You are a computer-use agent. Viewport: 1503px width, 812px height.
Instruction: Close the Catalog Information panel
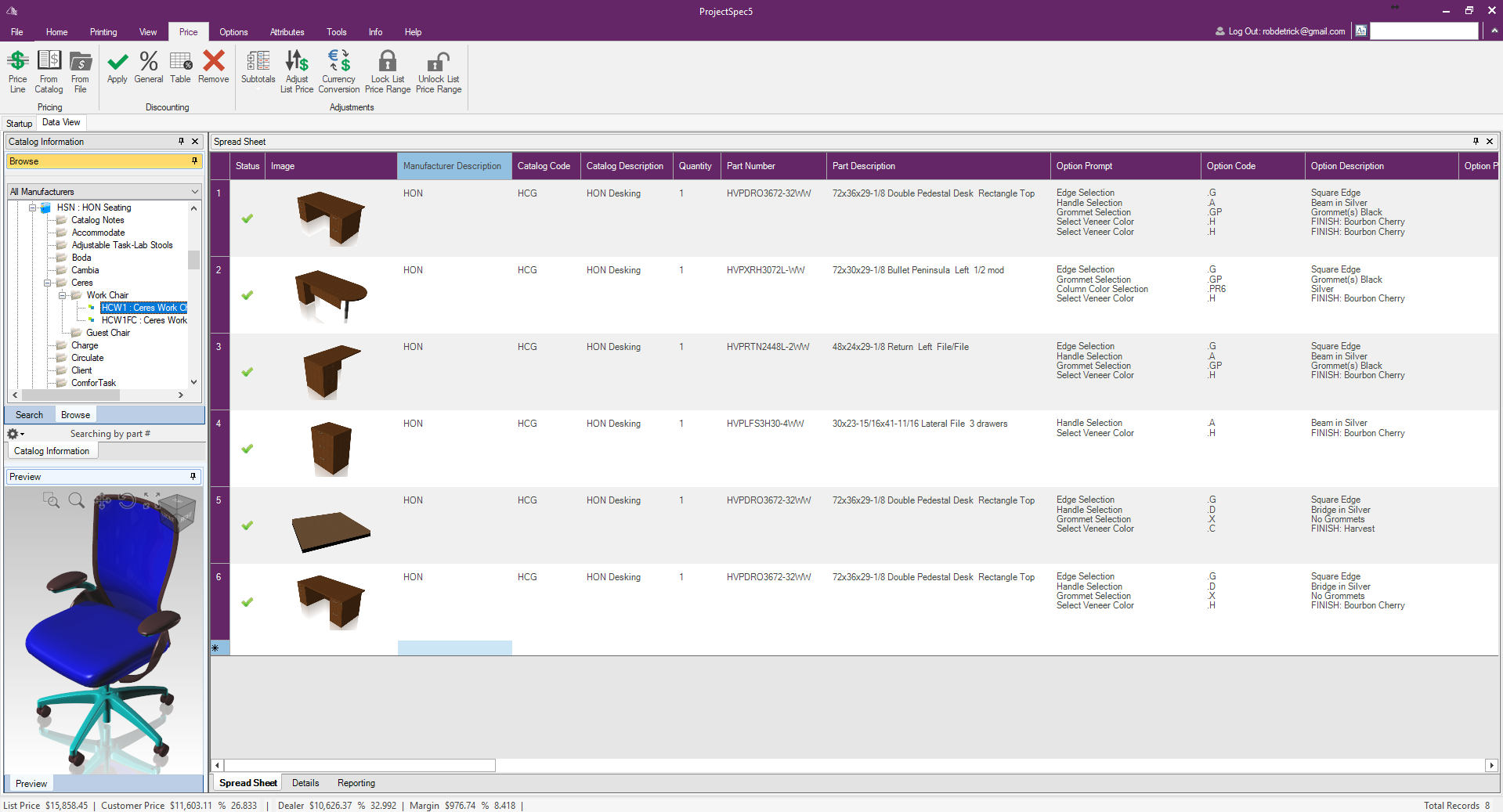click(x=195, y=142)
